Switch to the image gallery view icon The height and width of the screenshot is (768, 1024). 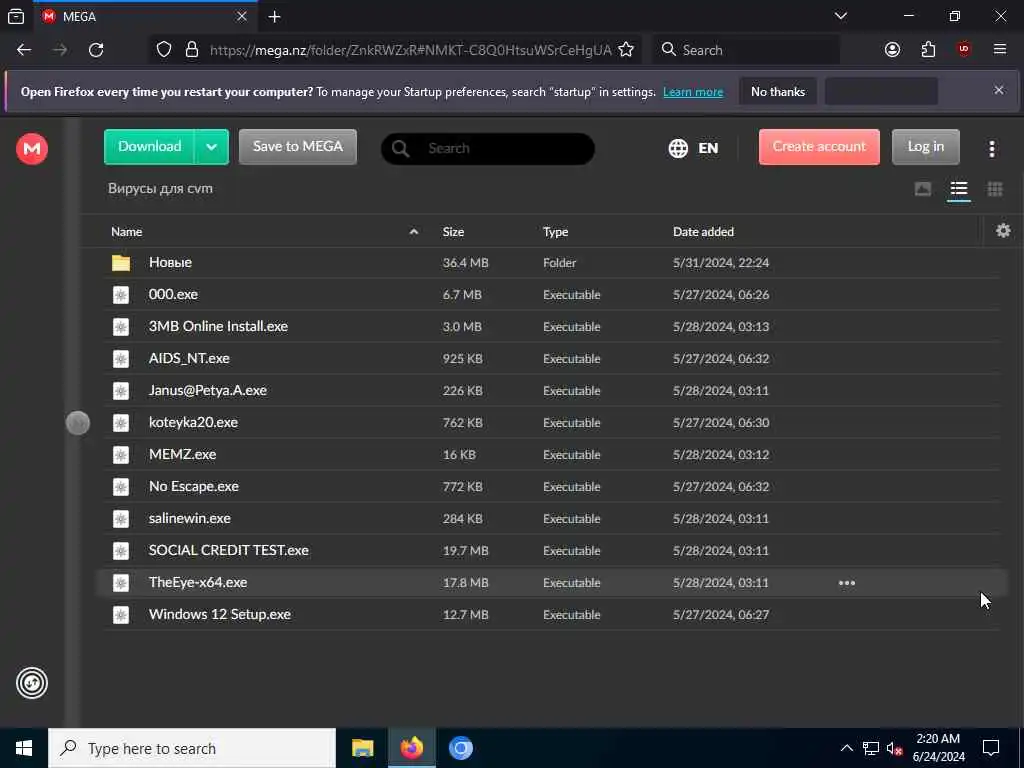click(922, 189)
